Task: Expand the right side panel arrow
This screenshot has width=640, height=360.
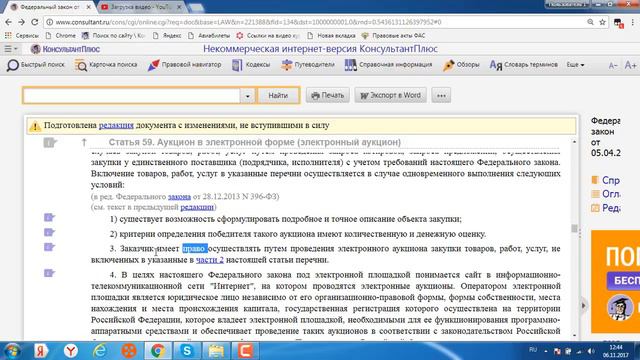Action: (x=583, y=305)
